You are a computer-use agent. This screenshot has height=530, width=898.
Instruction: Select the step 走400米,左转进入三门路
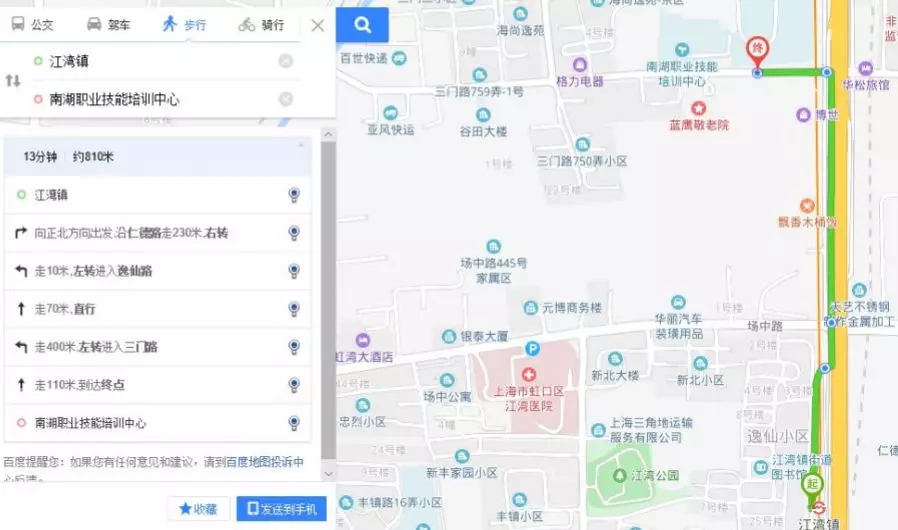tap(157, 347)
